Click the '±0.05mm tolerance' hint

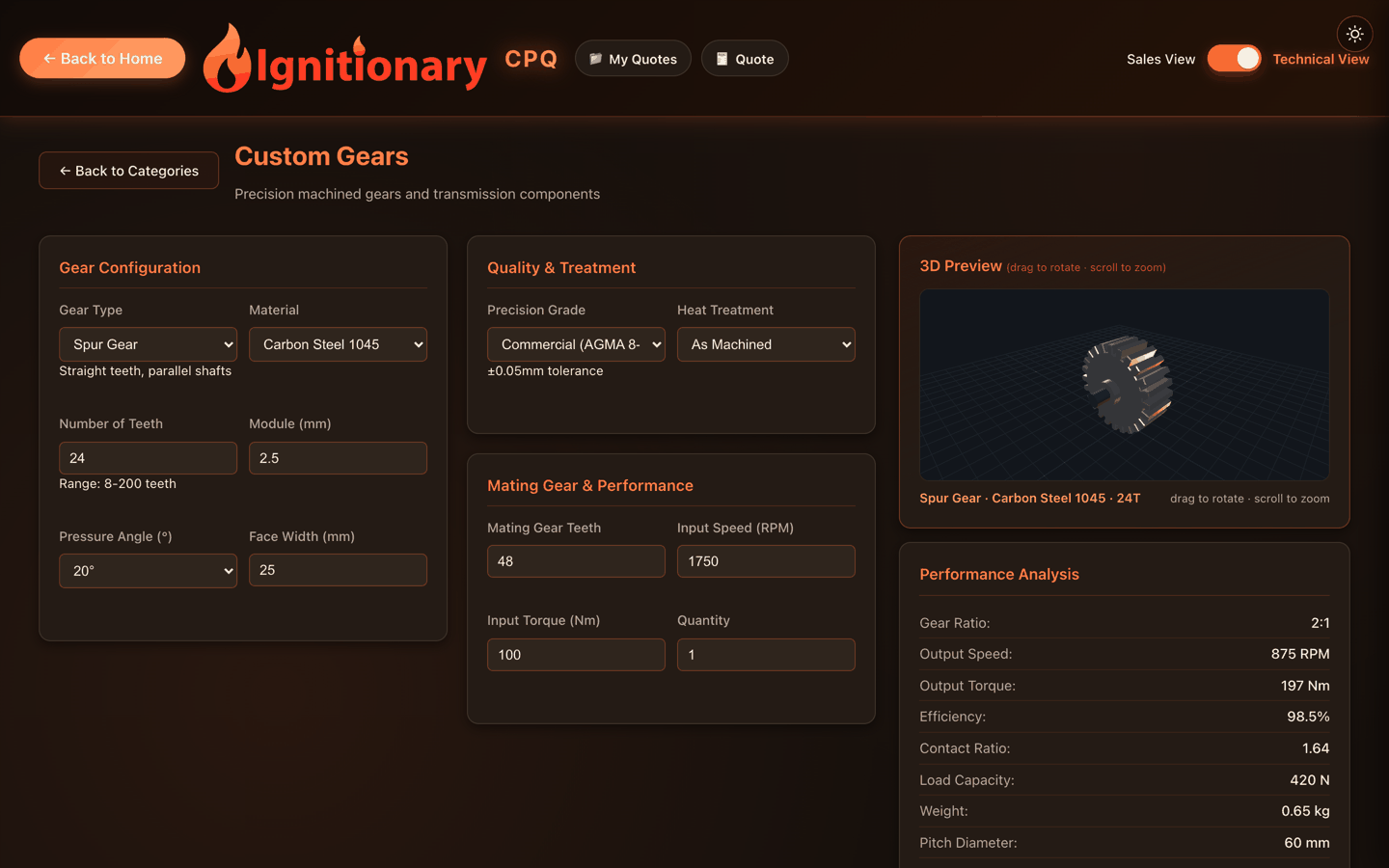tap(545, 371)
